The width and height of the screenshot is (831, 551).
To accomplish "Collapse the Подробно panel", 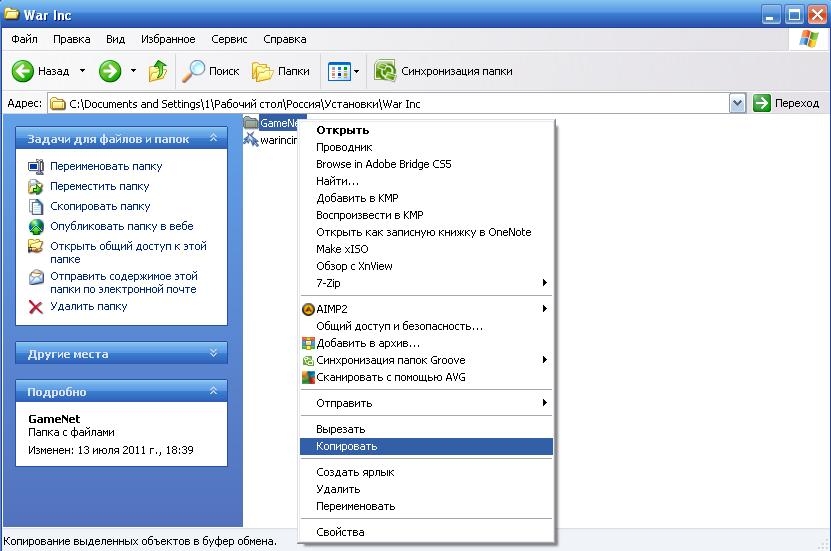I will pyautogui.click(x=213, y=391).
